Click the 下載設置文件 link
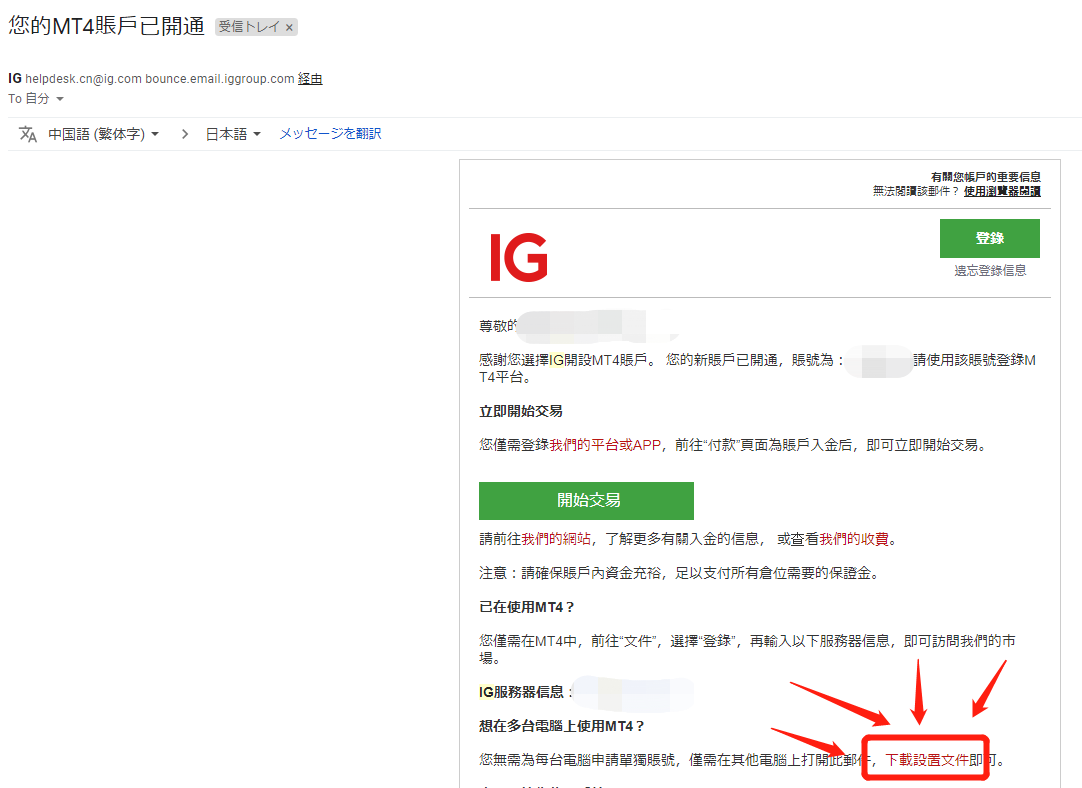 tap(927, 760)
